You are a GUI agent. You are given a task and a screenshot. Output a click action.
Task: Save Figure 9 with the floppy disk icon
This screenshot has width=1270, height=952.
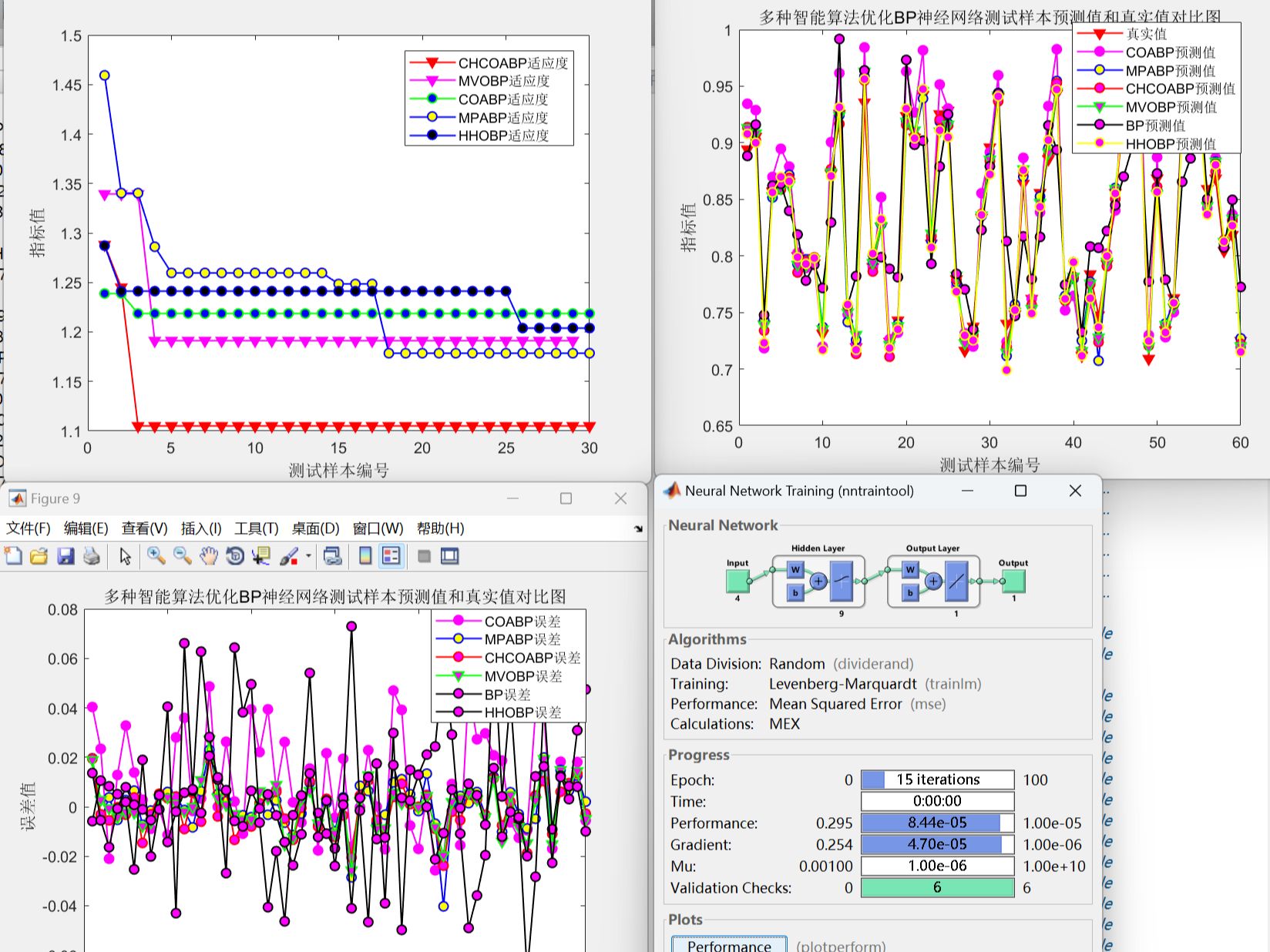(66, 556)
